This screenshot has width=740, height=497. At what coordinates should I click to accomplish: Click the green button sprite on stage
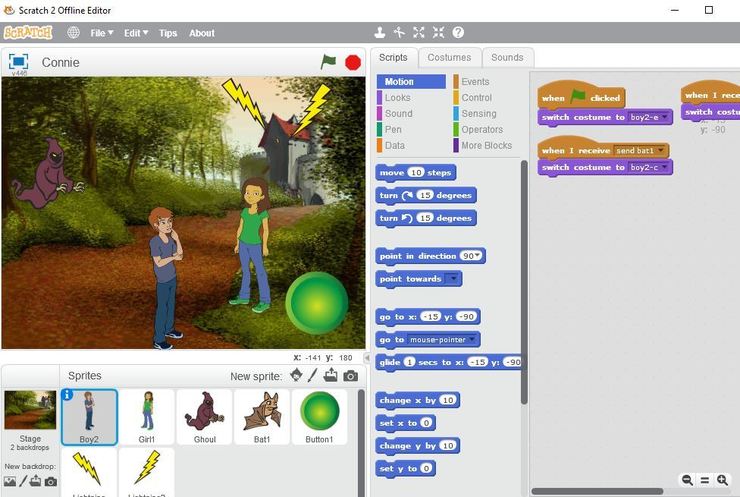pos(317,303)
